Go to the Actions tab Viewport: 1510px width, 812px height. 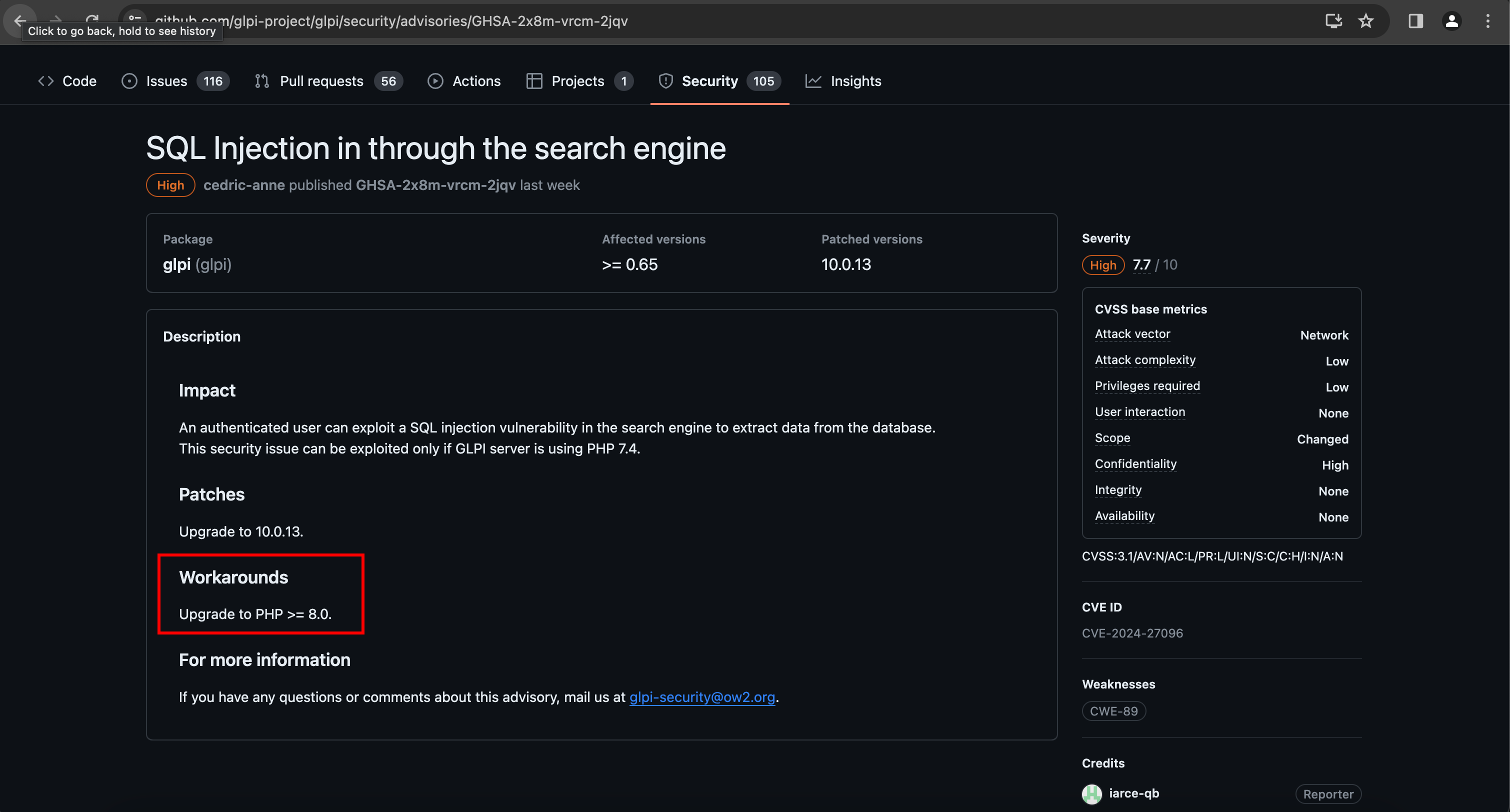pyautogui.click(x=463, y=81)
